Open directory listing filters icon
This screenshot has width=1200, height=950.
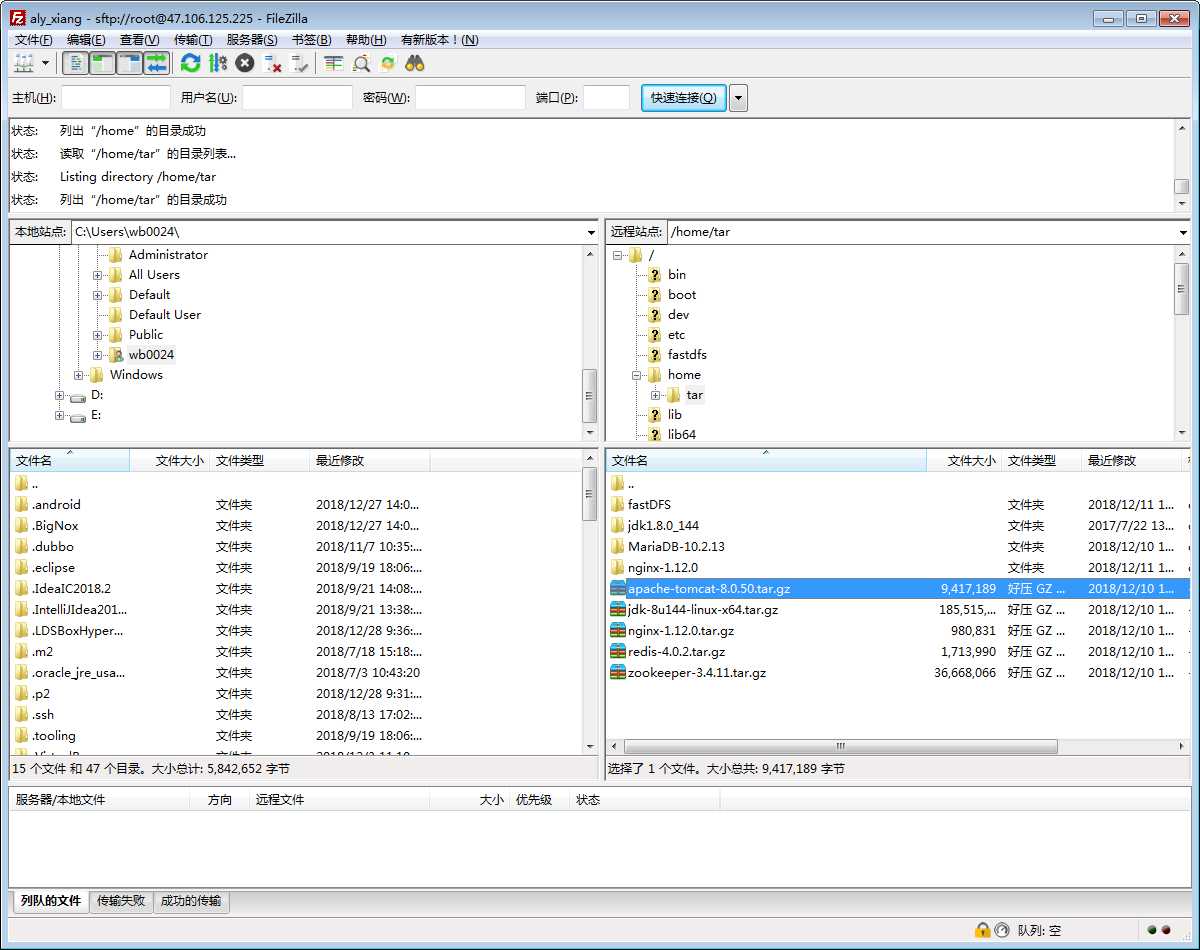(334, 63)
